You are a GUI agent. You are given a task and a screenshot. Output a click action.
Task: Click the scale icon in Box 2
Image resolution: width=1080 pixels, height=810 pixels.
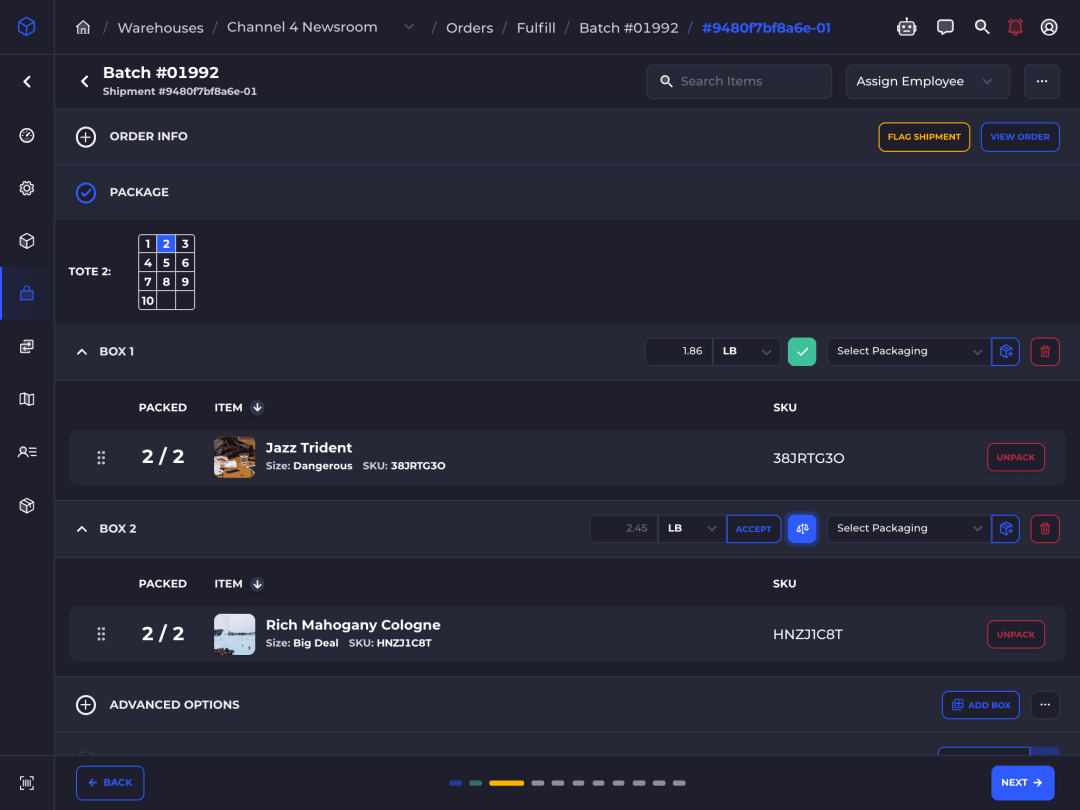pos(802,529)
